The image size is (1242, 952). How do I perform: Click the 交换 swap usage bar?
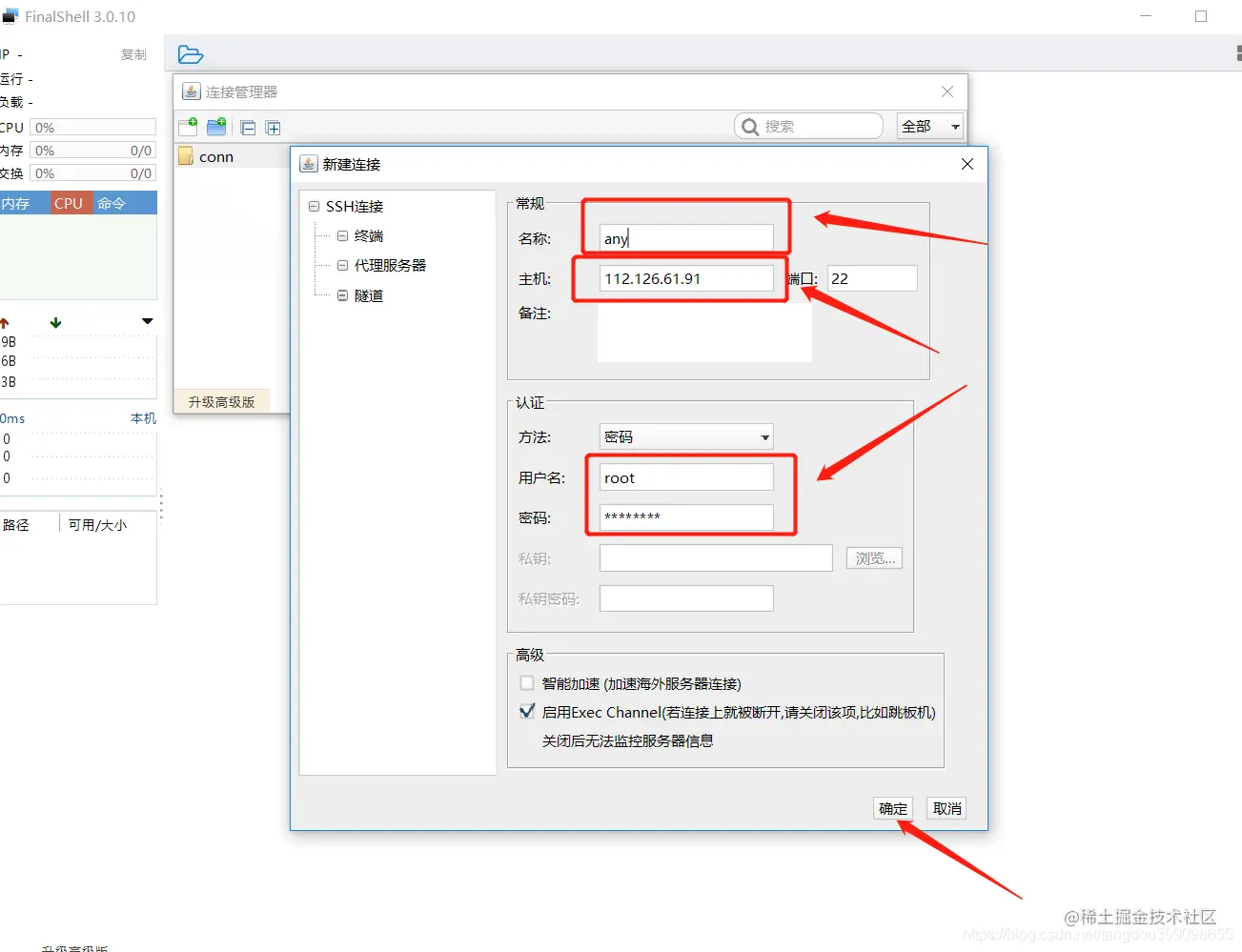[x=92, y=173]
